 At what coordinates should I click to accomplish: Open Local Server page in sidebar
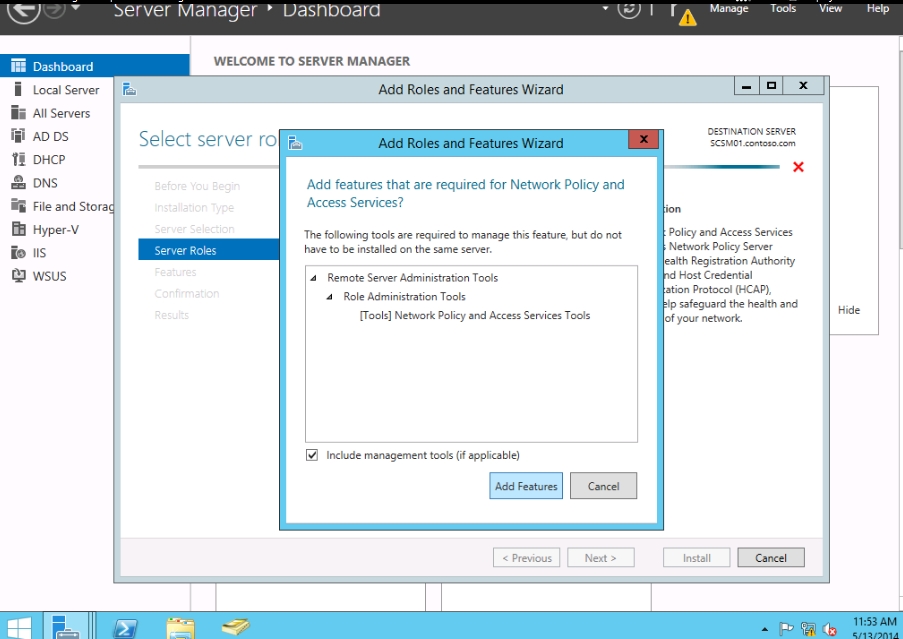(66, 90)
